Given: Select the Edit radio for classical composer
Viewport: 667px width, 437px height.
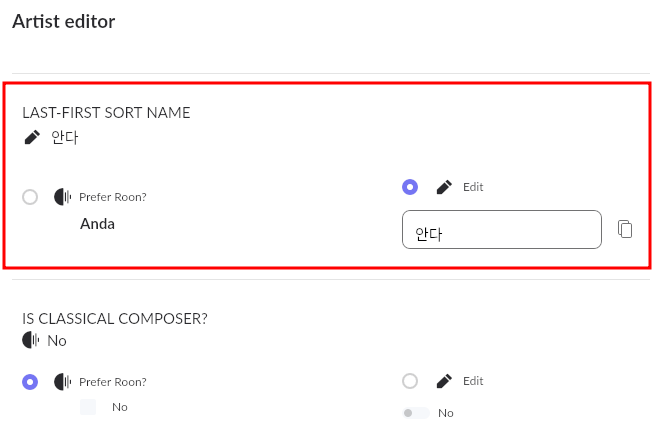Looking at the screenshot, I should click(409, 381).
